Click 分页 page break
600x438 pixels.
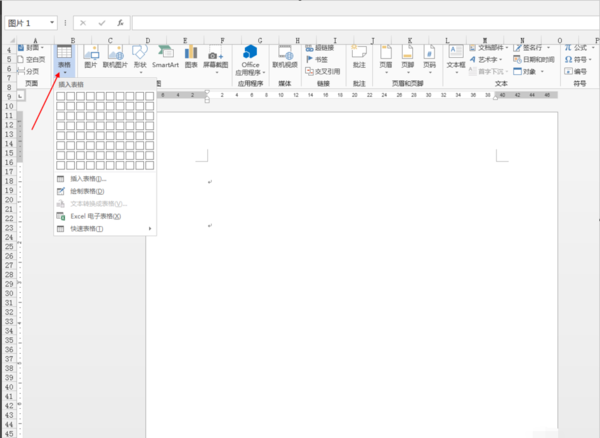click(x=29, y=71)
